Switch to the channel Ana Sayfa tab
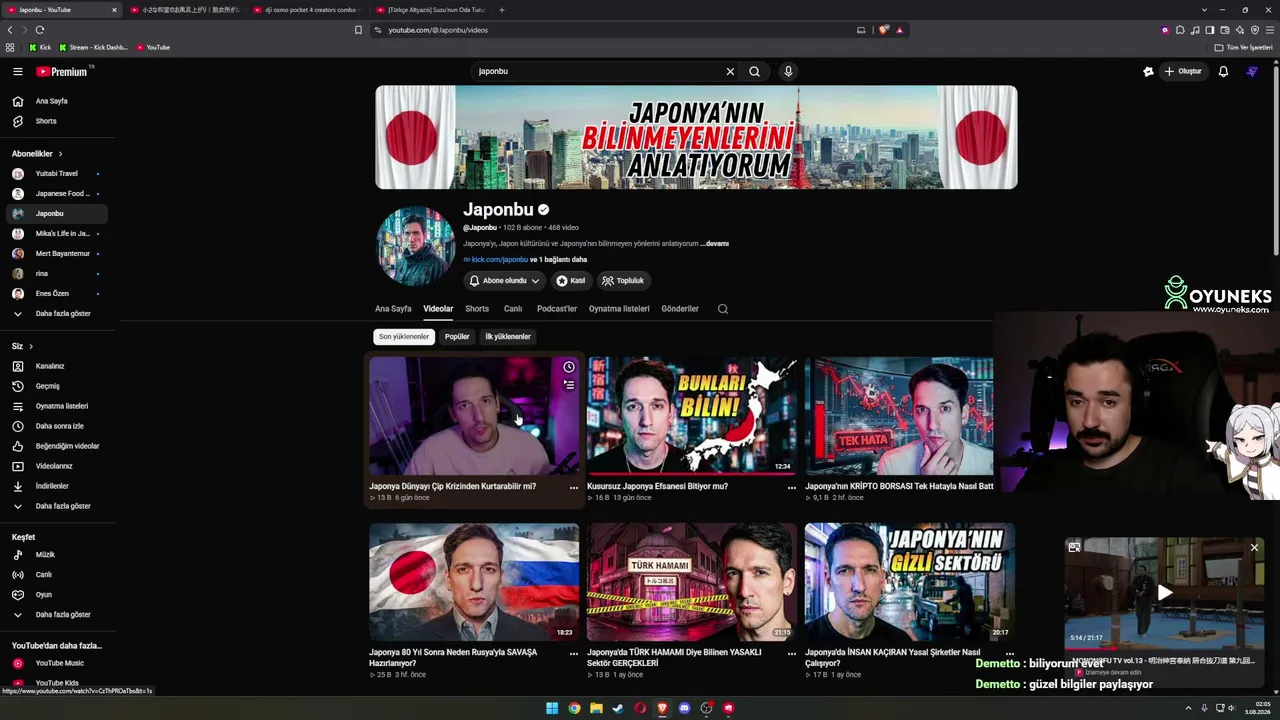 click(x=393, y=309)
